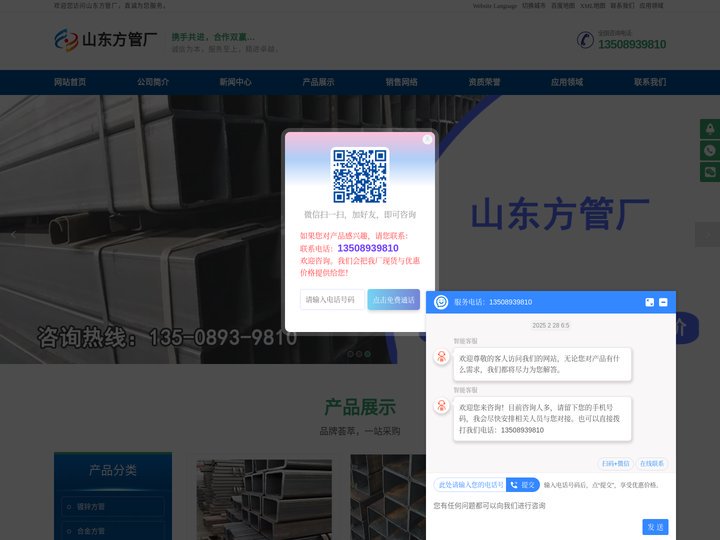Image resolution: width=720 pixels, height=540 pixels.
Task: Click the 点击免费通话 free call button
Action: [394, 299]
